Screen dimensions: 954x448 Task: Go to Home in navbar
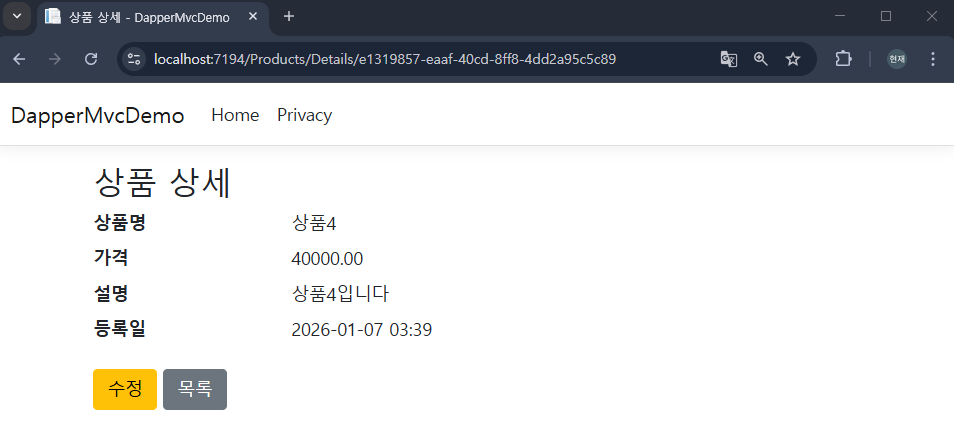[235, 115]
